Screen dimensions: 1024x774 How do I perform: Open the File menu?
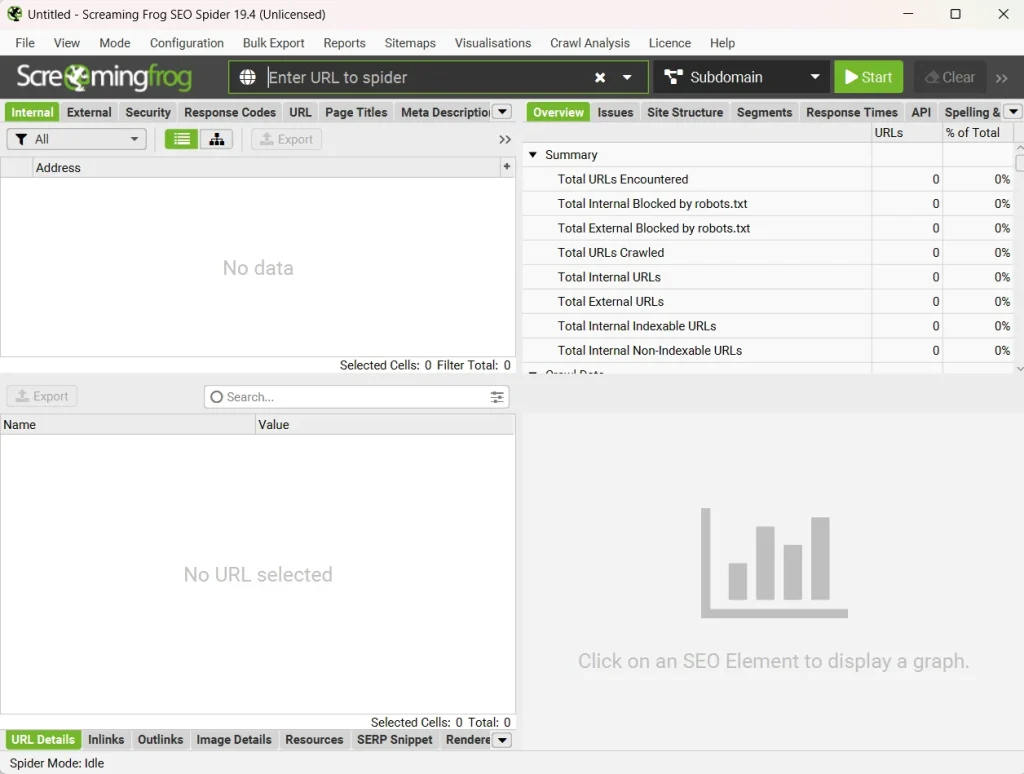25,42
